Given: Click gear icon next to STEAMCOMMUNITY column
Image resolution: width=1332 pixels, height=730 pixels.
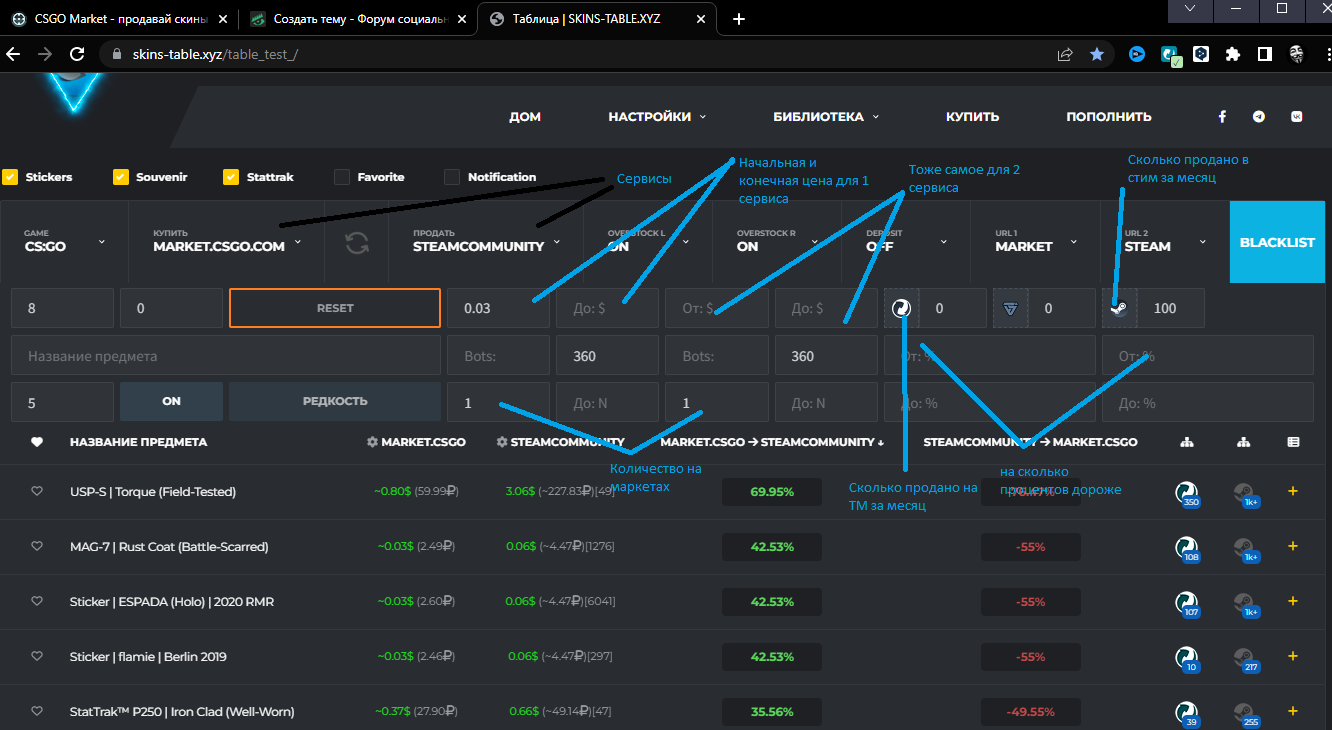Looking at the screenshot, I should [x=501, y=442].
